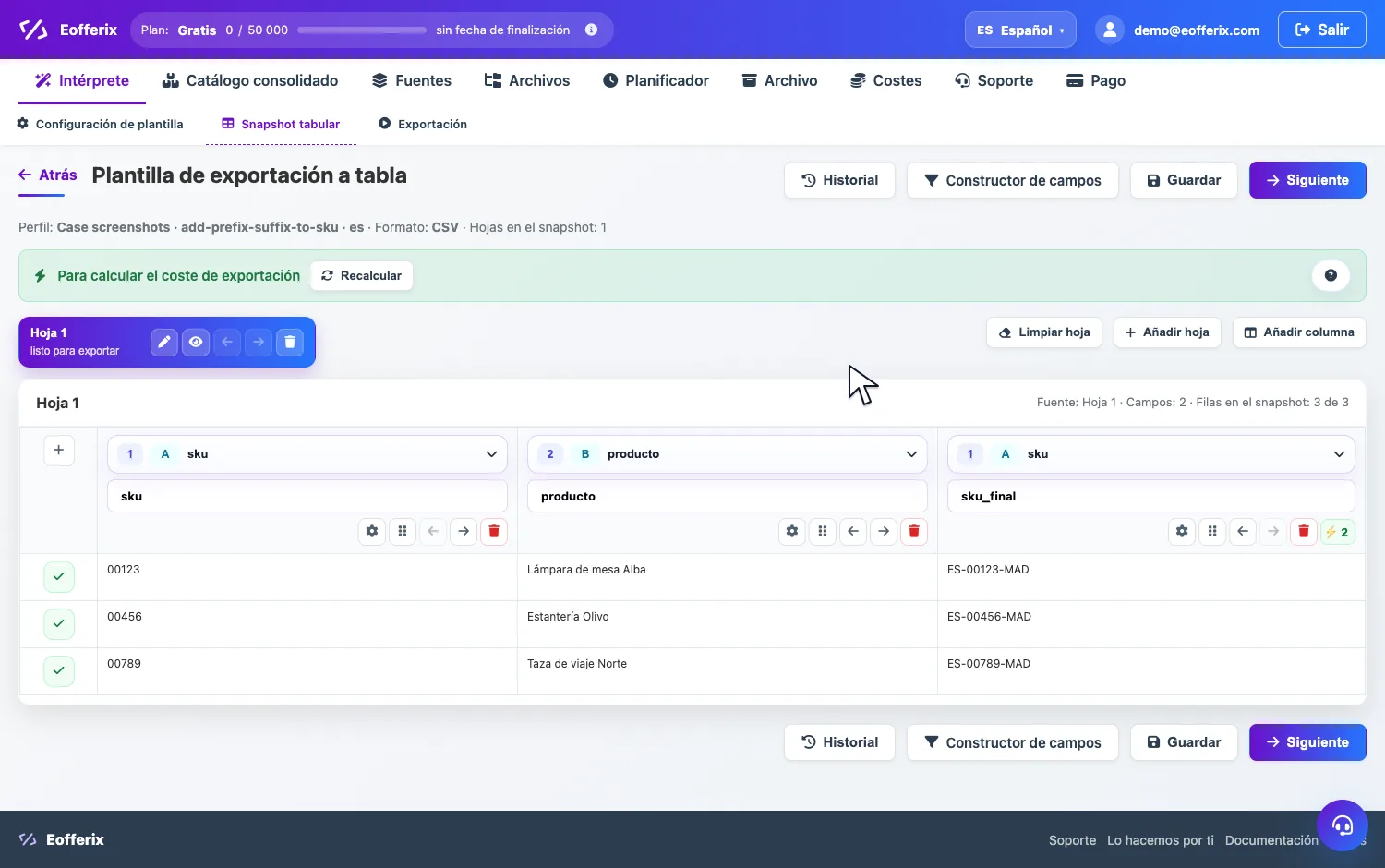Screen dimensions: 1385x868
Task: Click Limpiar hoja button
Action: click(1044, 332)
